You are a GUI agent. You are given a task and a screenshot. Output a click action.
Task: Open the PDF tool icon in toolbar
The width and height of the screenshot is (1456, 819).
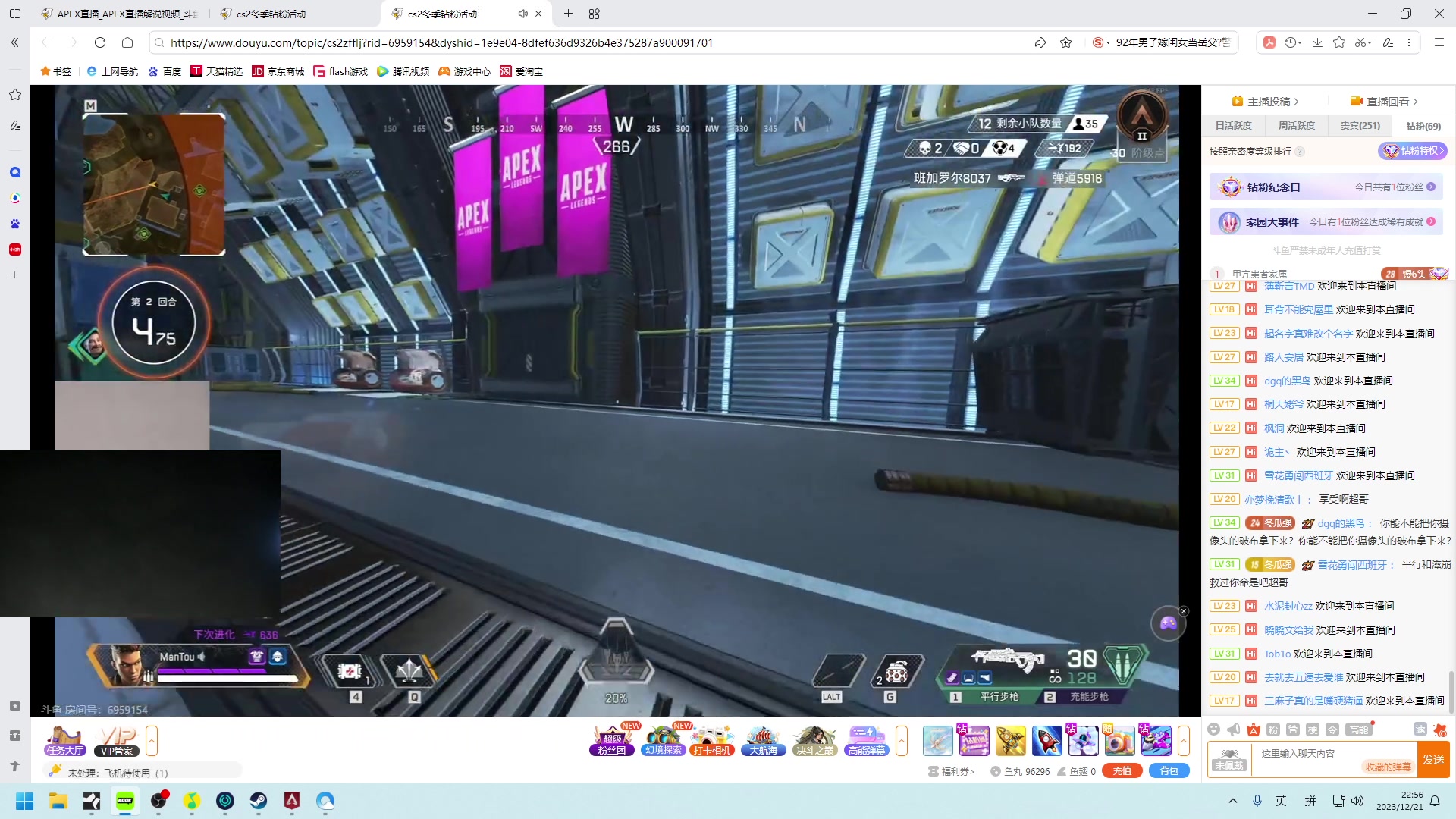coord(1269,42)
